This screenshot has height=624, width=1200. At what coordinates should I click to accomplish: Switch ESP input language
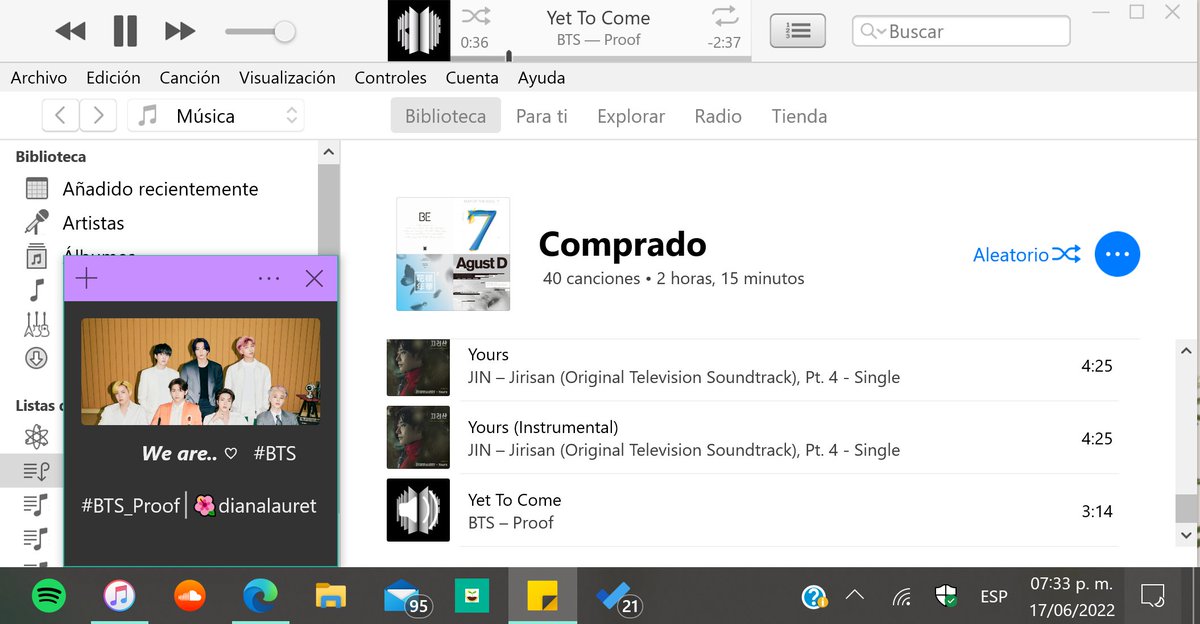993,597
